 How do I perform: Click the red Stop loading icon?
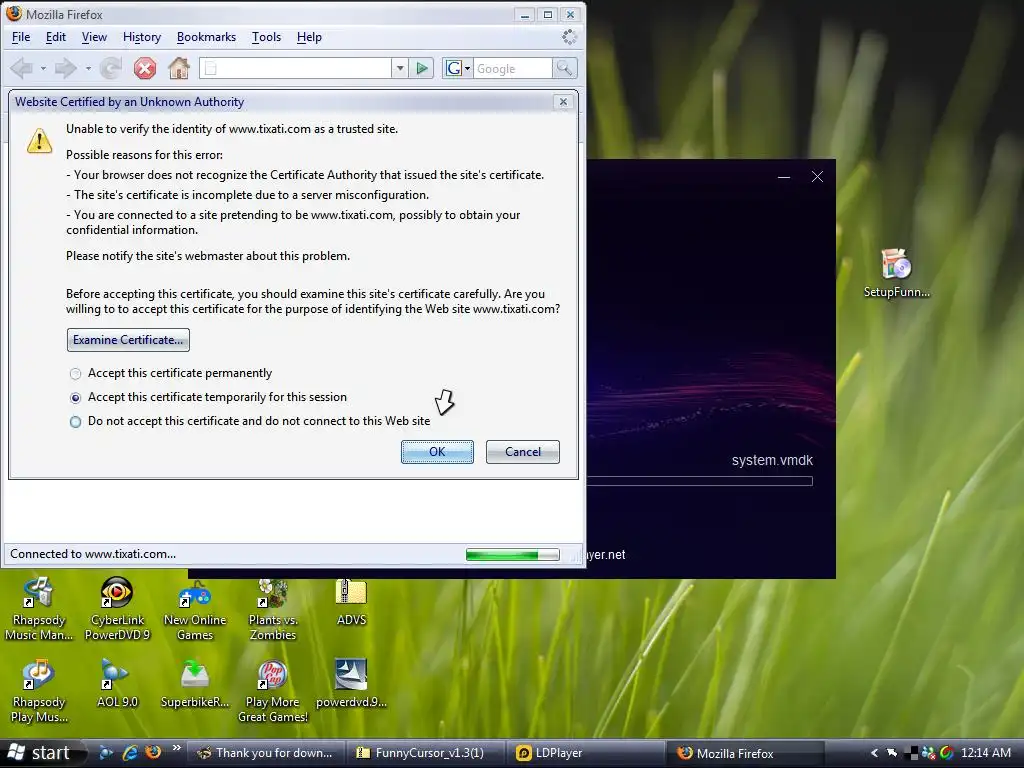point(145,68)
